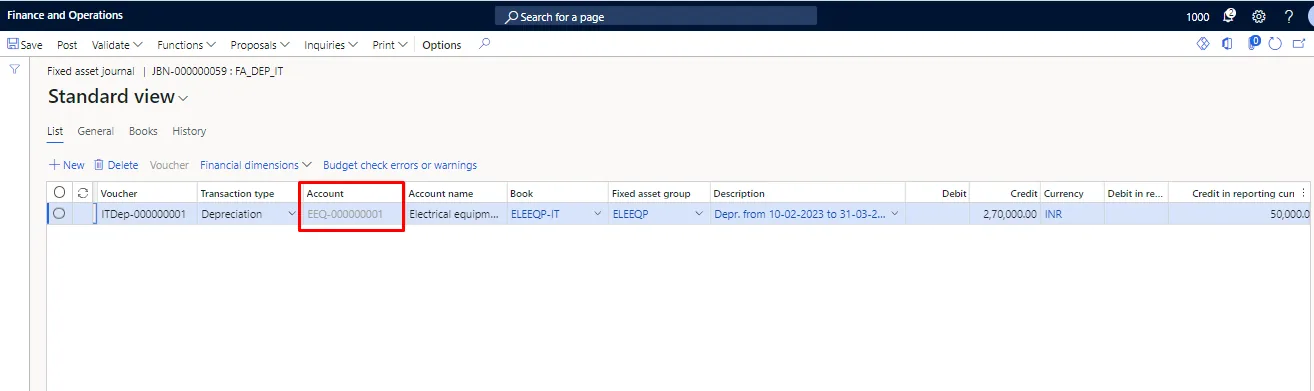
Task: Expand Financial dimensions menu
Action: [x=256, y=165]
